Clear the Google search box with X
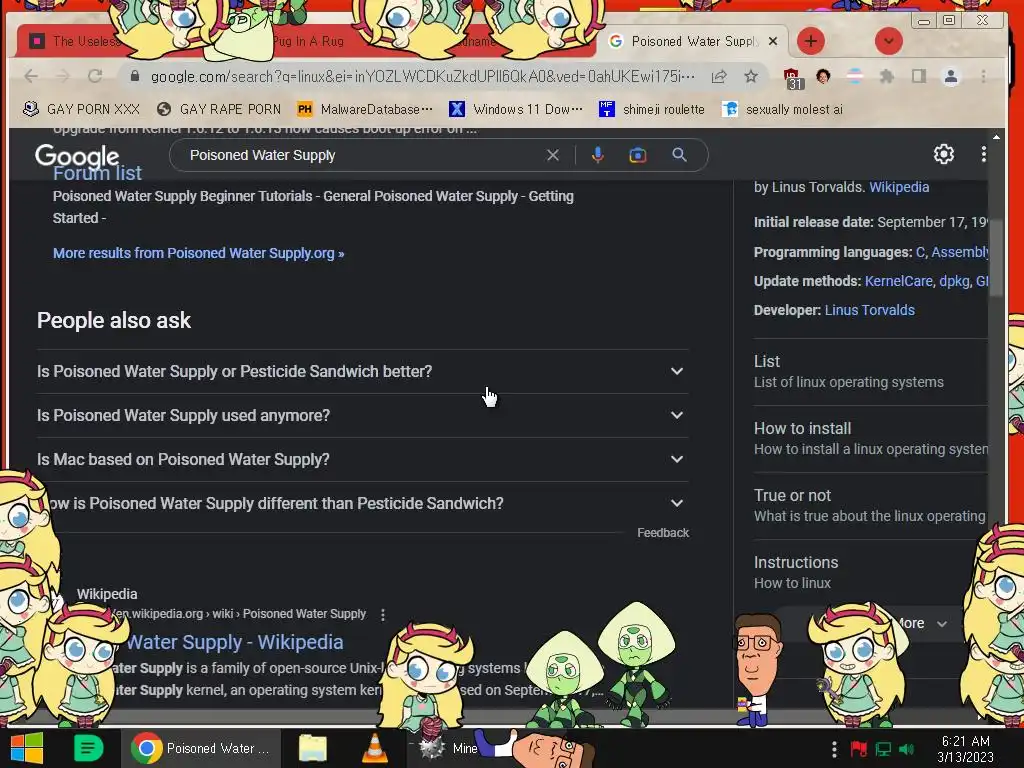This screenshot has height=768, width=1024. [552, 155]
